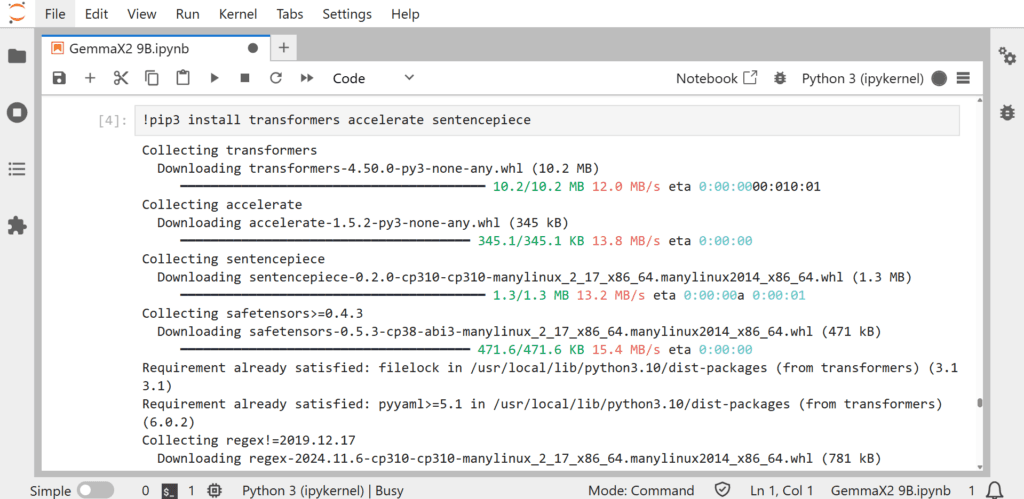This screenshot has width=1024, height=499.
Task: Restart the kernel
Action: click(x=276, y=78)
